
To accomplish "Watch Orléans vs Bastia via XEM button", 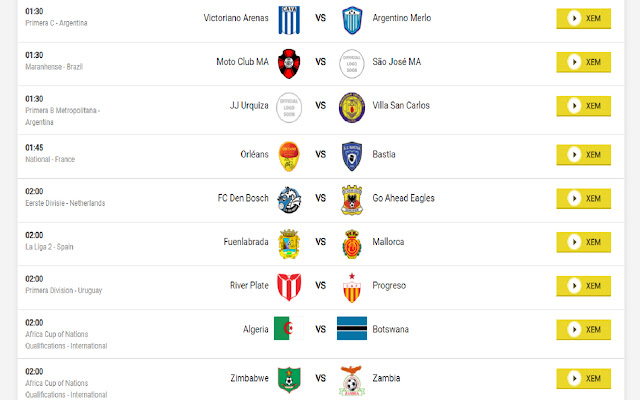I will 584,155.
